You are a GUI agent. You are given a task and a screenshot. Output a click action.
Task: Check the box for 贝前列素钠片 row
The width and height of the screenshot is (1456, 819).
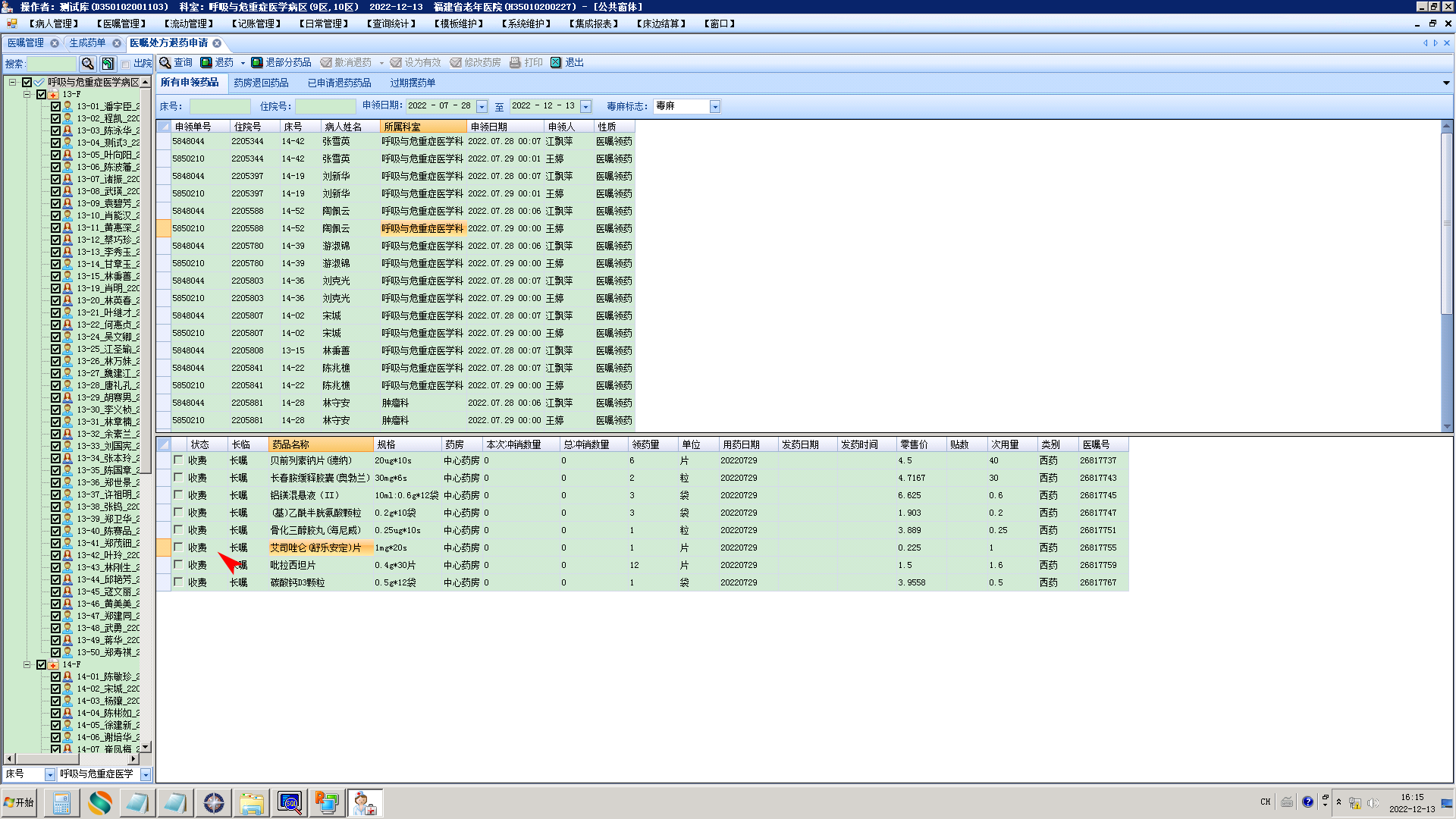click(178, 460)
